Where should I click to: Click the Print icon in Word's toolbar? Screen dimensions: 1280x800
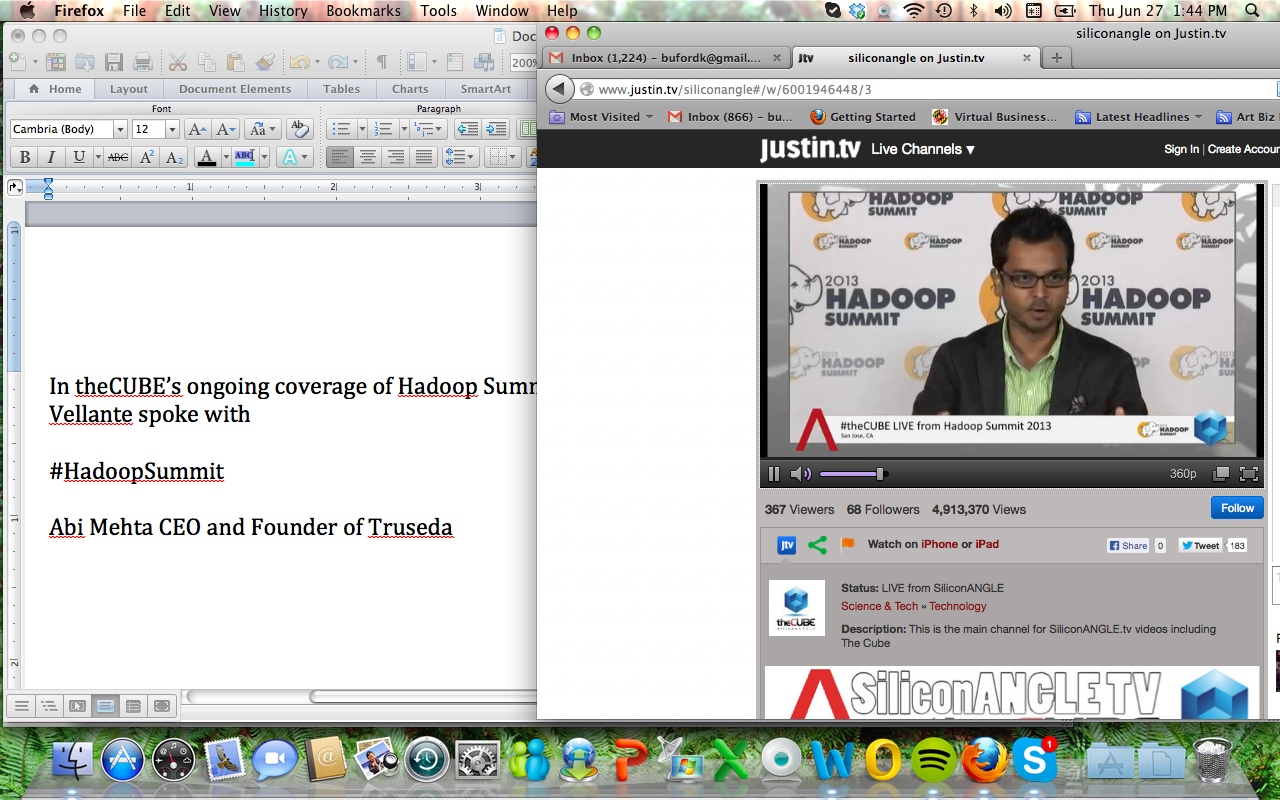pyautogui.click(x=143, y=62)
